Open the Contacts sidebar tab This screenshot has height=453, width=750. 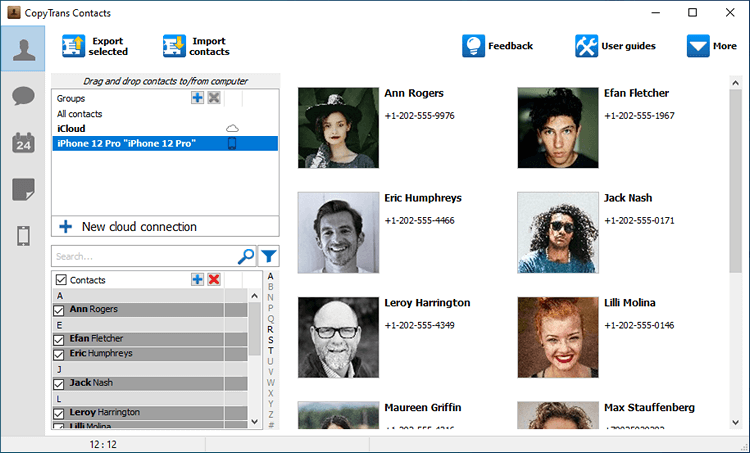(x=23, y=49)
